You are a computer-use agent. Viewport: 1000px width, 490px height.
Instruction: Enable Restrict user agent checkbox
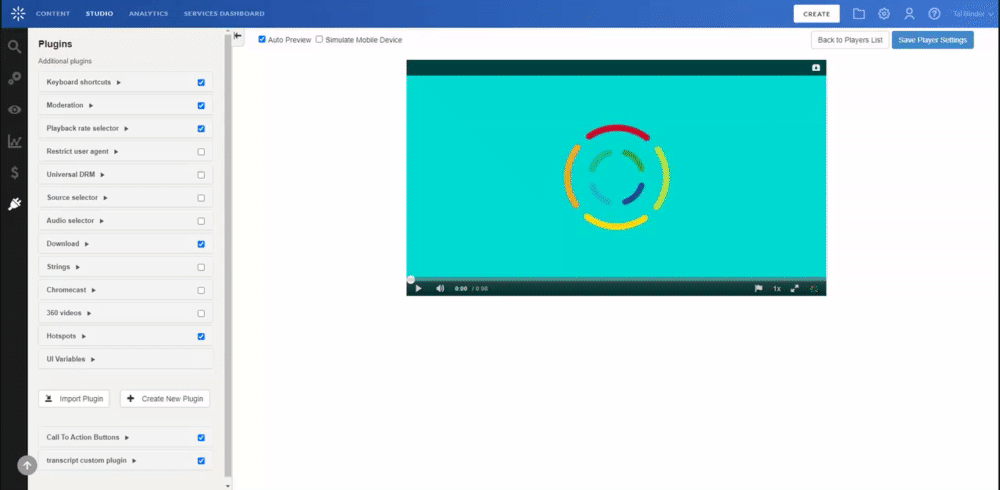pos(201,152)
